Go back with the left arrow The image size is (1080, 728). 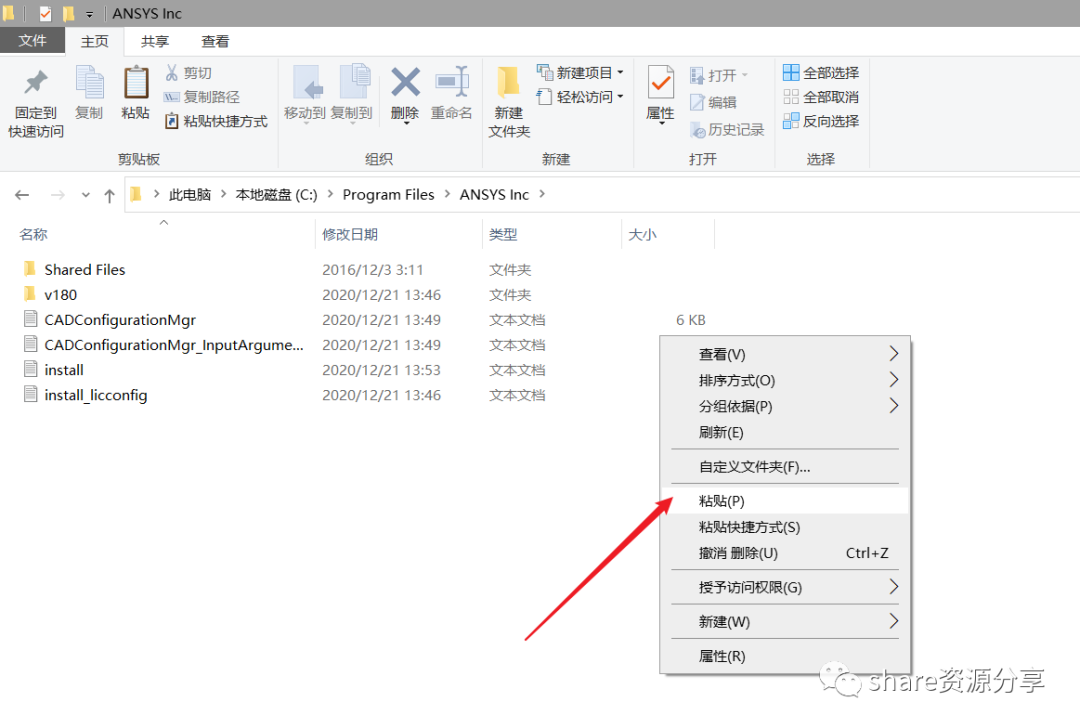click(22, 195)
